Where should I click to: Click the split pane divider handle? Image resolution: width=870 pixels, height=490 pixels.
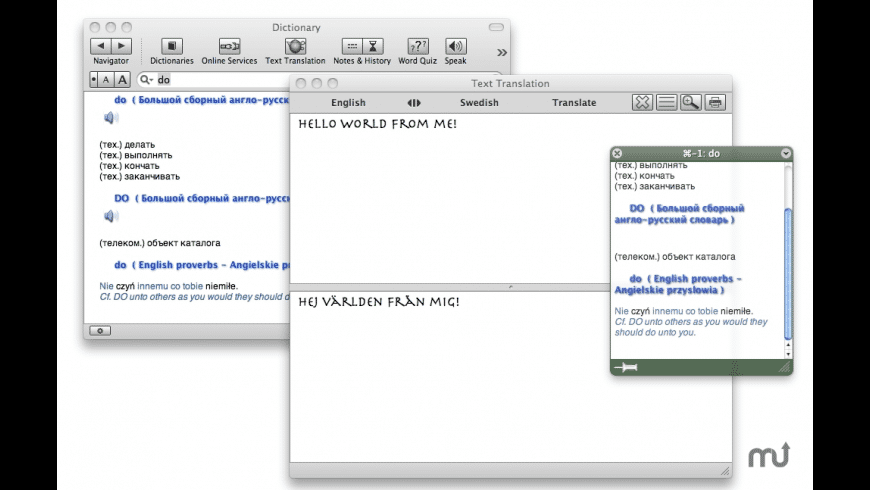tap(510, 287)
